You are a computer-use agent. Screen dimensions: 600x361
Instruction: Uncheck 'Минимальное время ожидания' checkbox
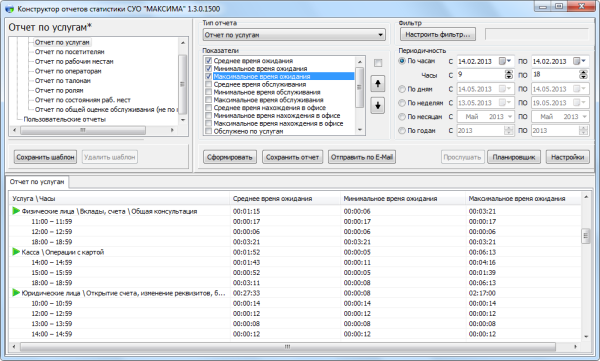tap(209, 69)
